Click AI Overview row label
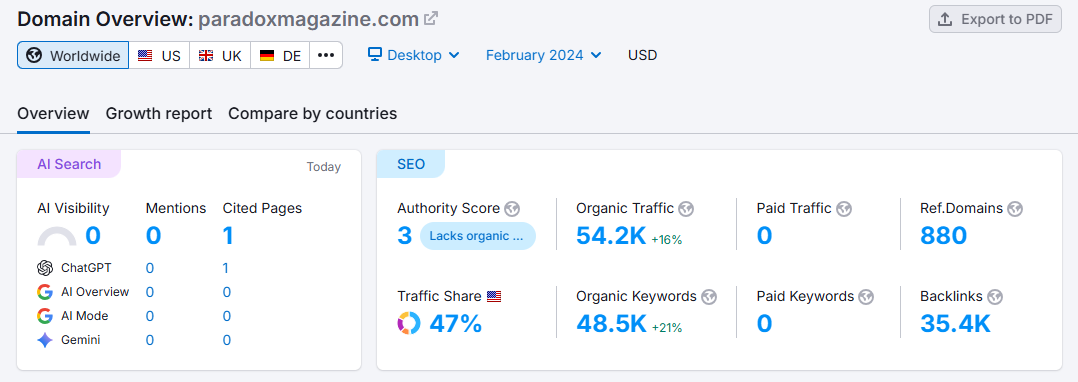The width and height of the screenshot is (1078, 382). (95, 292)
